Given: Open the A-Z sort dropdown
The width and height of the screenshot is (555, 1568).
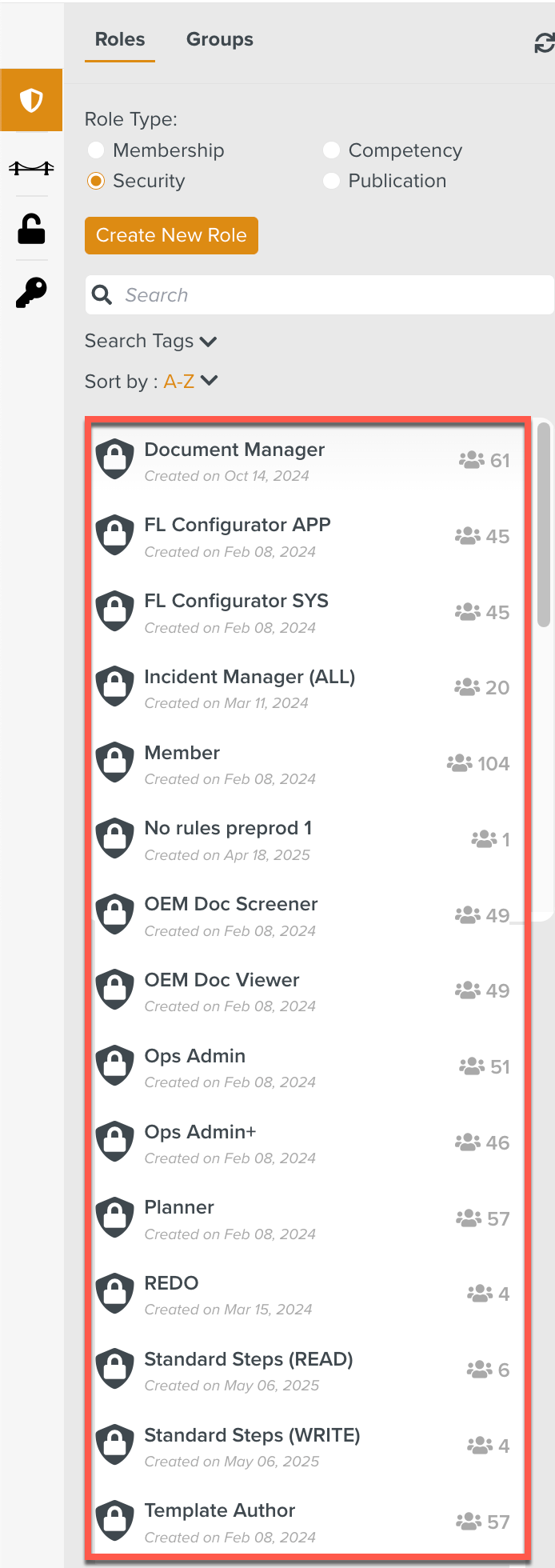Looking at the screenshot, I should (190, 382).
